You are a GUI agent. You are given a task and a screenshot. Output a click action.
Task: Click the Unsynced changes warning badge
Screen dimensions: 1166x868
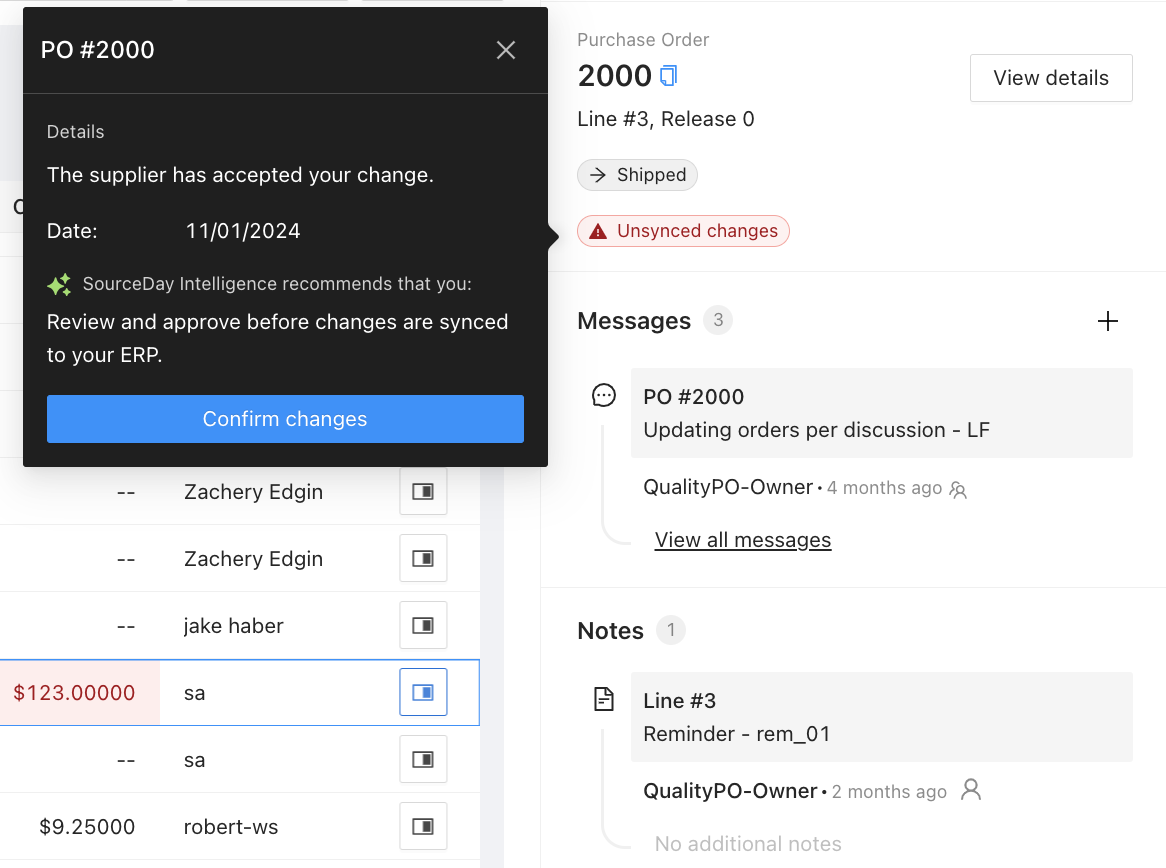683,231
